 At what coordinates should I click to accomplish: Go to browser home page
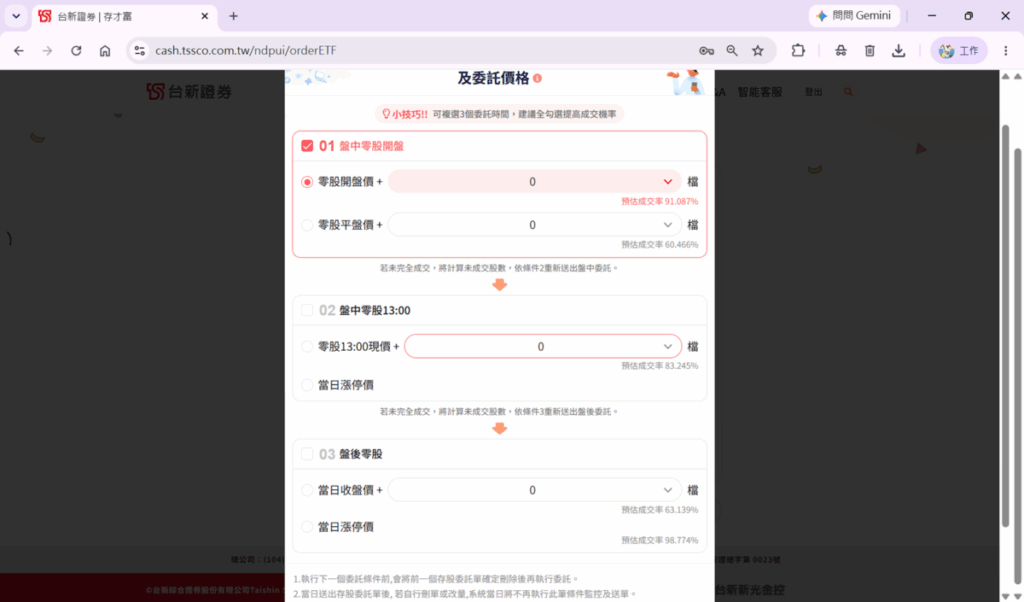pos(104,51)
